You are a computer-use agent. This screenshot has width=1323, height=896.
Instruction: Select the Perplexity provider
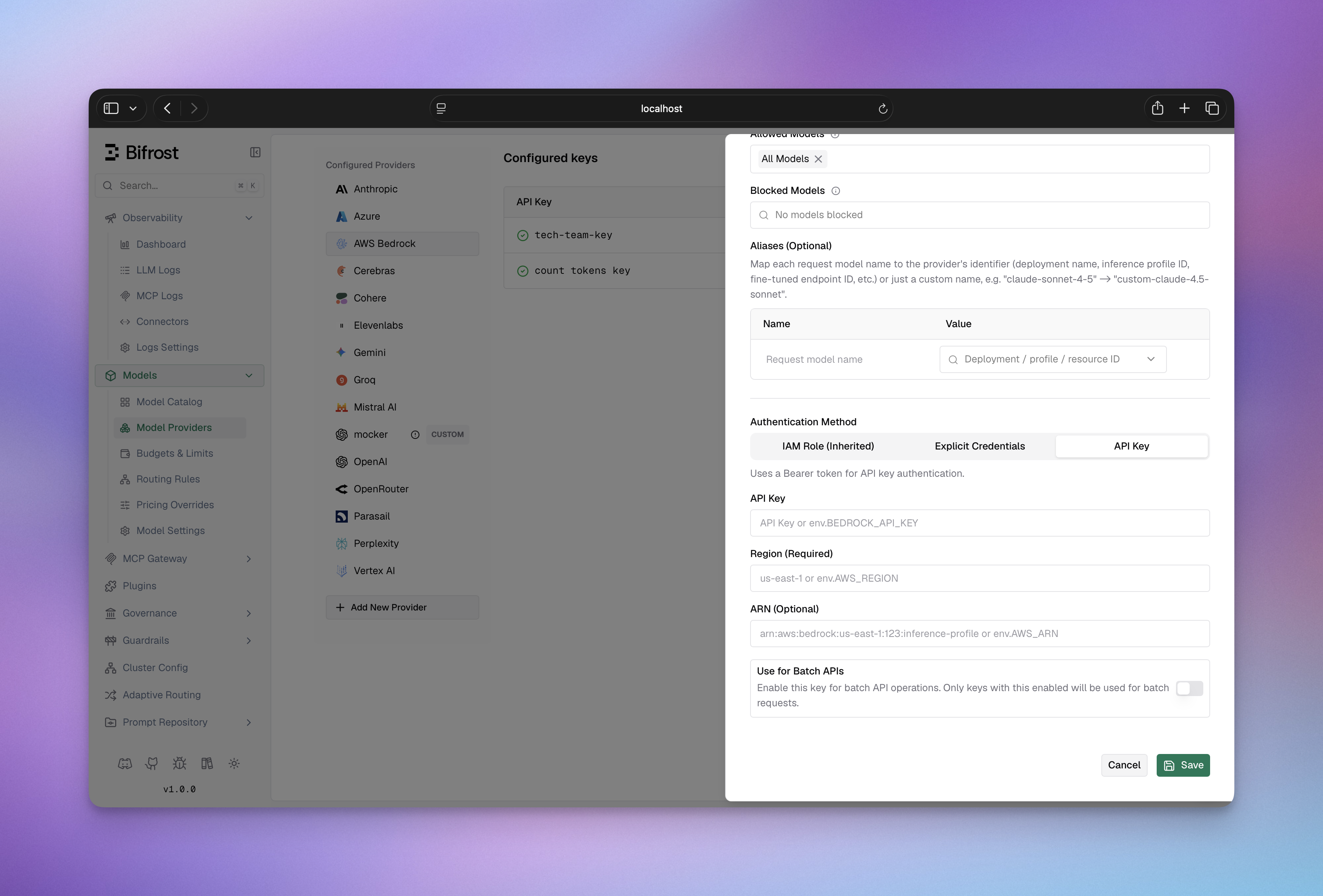click(402, 544)
